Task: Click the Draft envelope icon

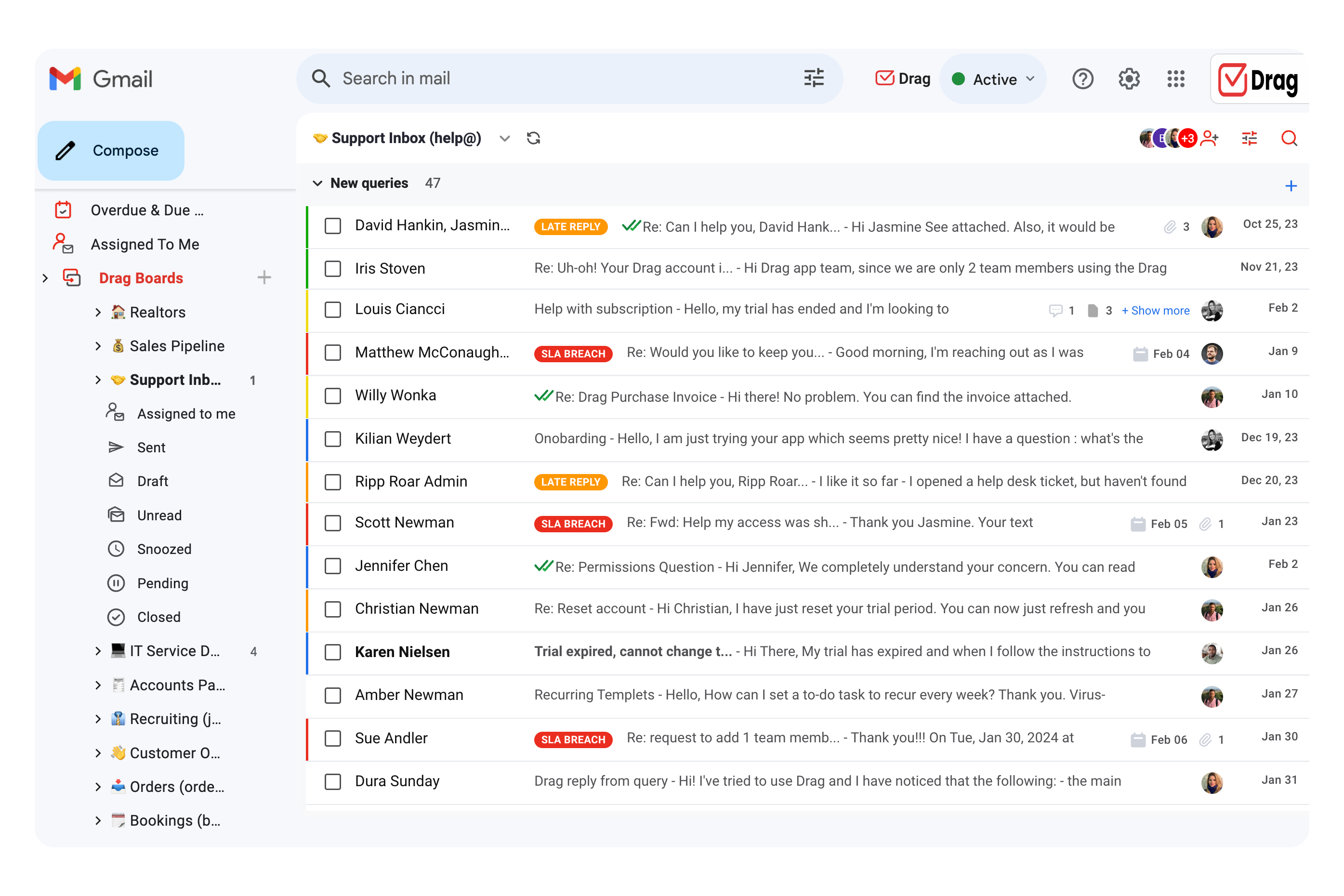Action: tap(116, 481)
